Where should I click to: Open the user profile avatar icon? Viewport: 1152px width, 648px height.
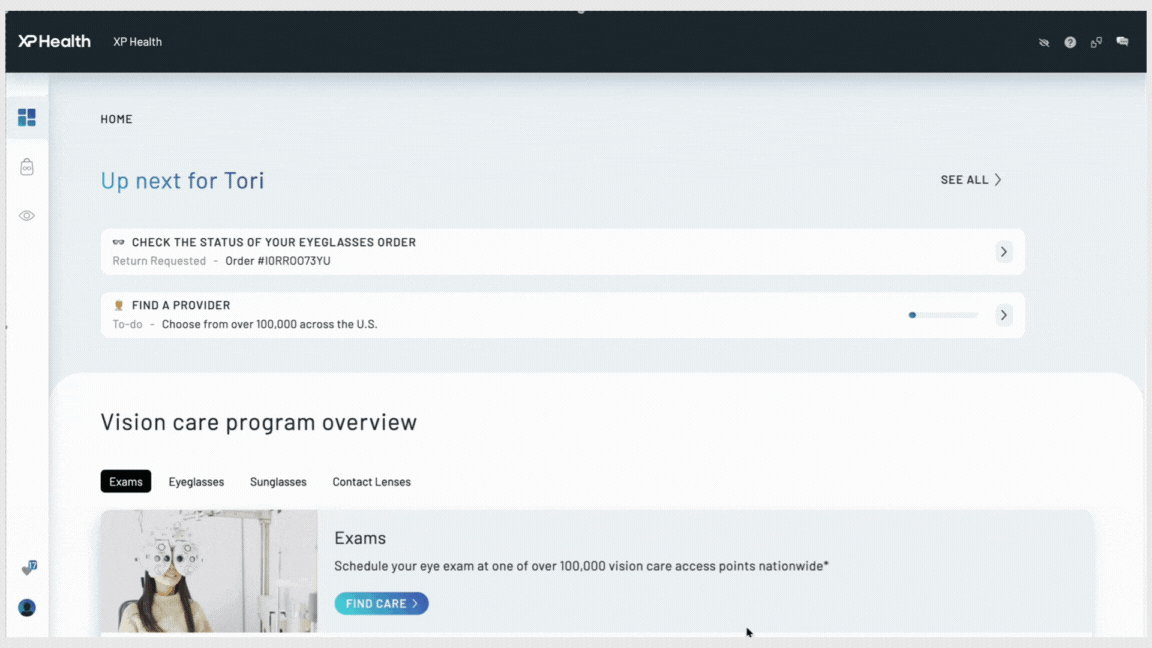pyautogui.click(x=26, y=608)
